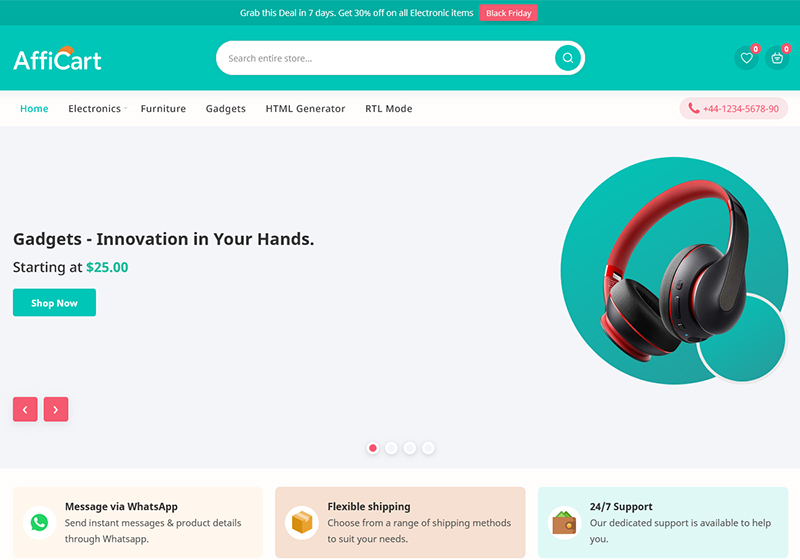The width and height of the screenshot is (800, 560).
Task: Expand the Electronics dropdown menu
Action: point(95,109)
